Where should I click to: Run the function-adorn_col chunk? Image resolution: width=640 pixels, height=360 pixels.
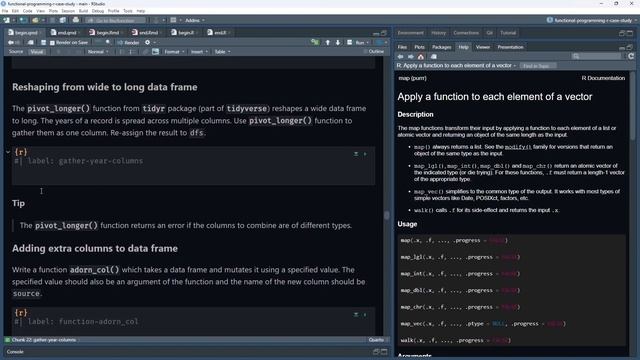(365, 315)
